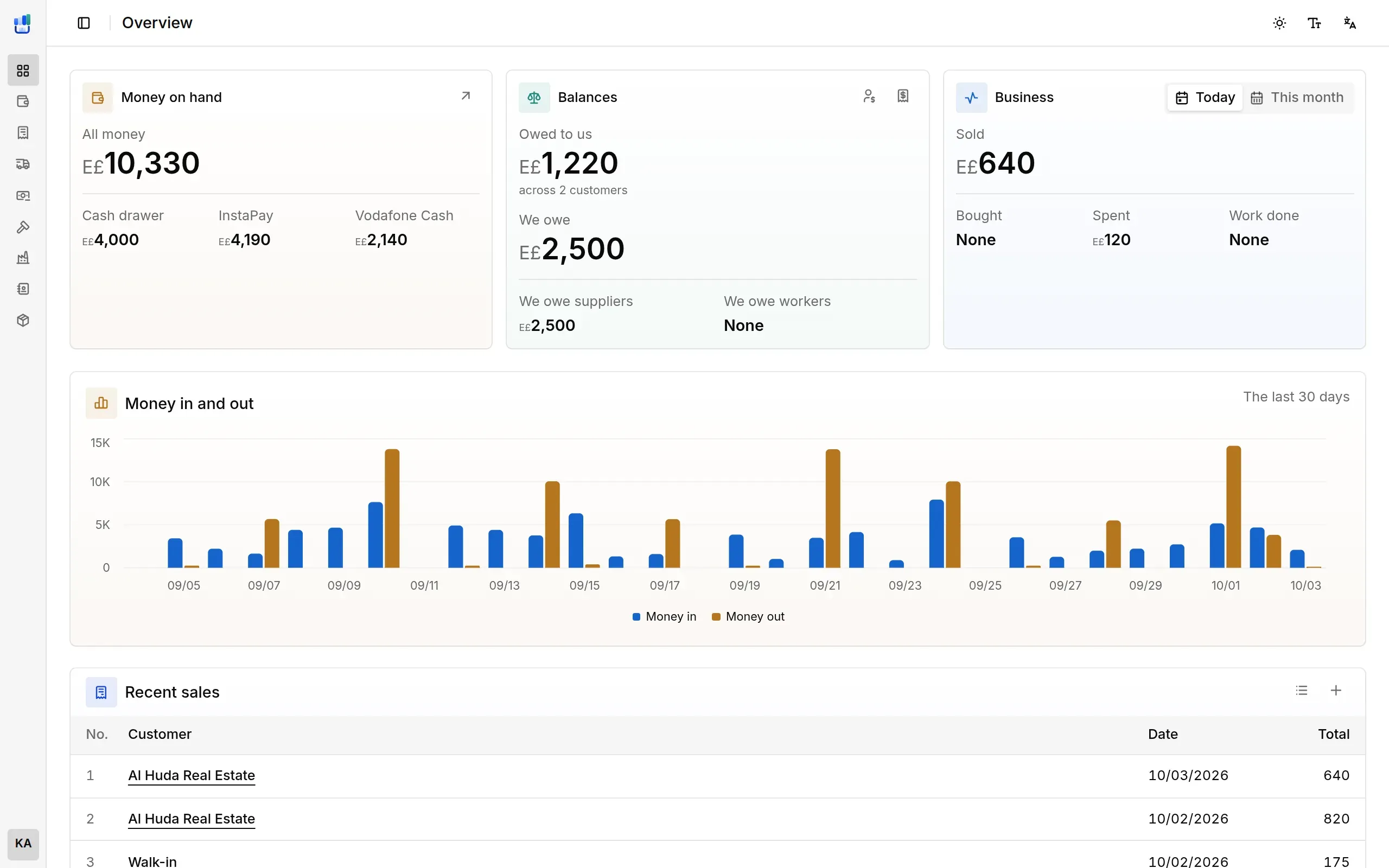Open the hammer icon in sidebar
The width and height of the screenshot is (1389, 868).
click(x=23, y=227)
